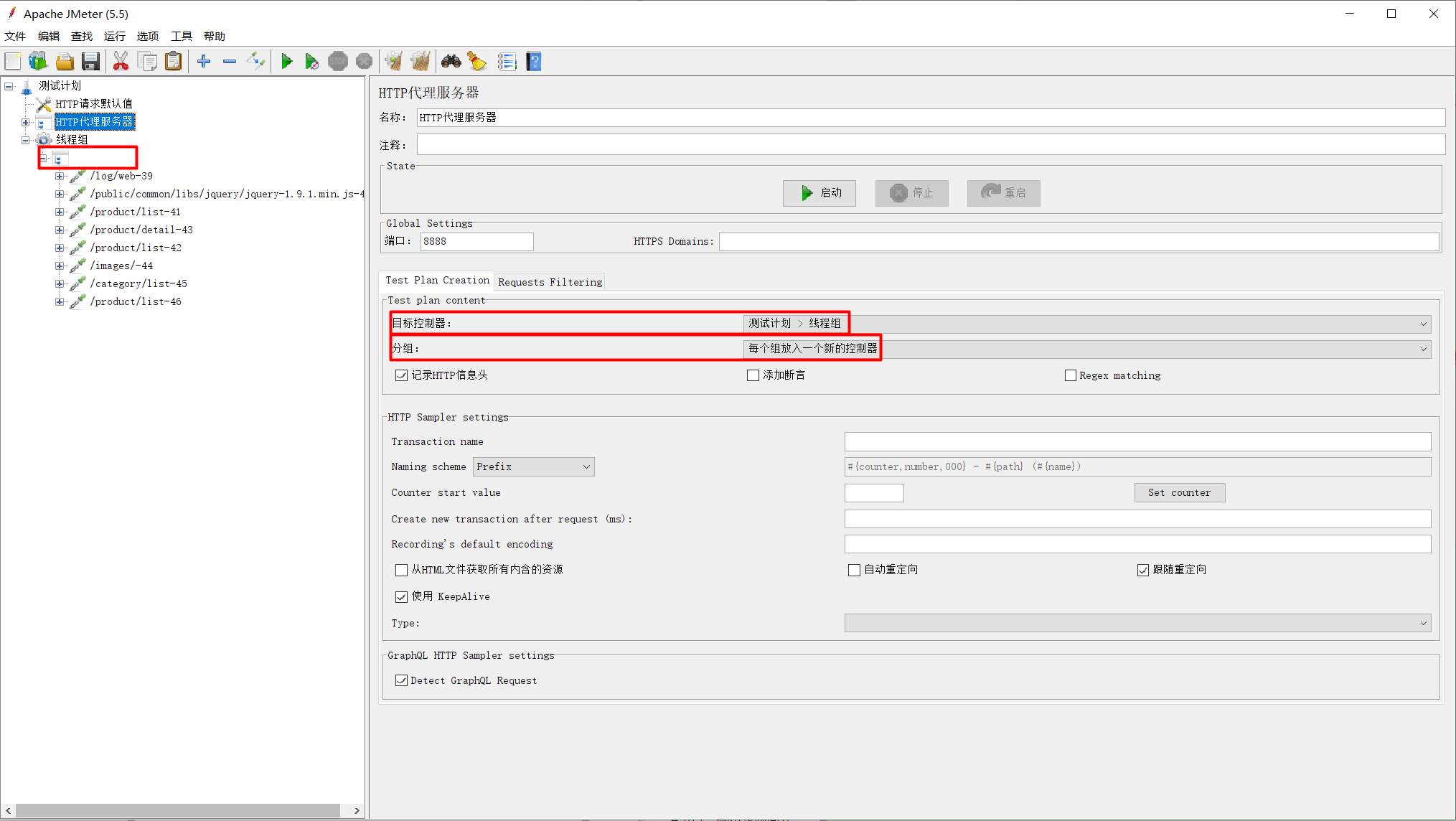This screenshot has height=821, width=1456.
Task: Click the Stop sign toolbar icon
Action: [x=338, y=62]
